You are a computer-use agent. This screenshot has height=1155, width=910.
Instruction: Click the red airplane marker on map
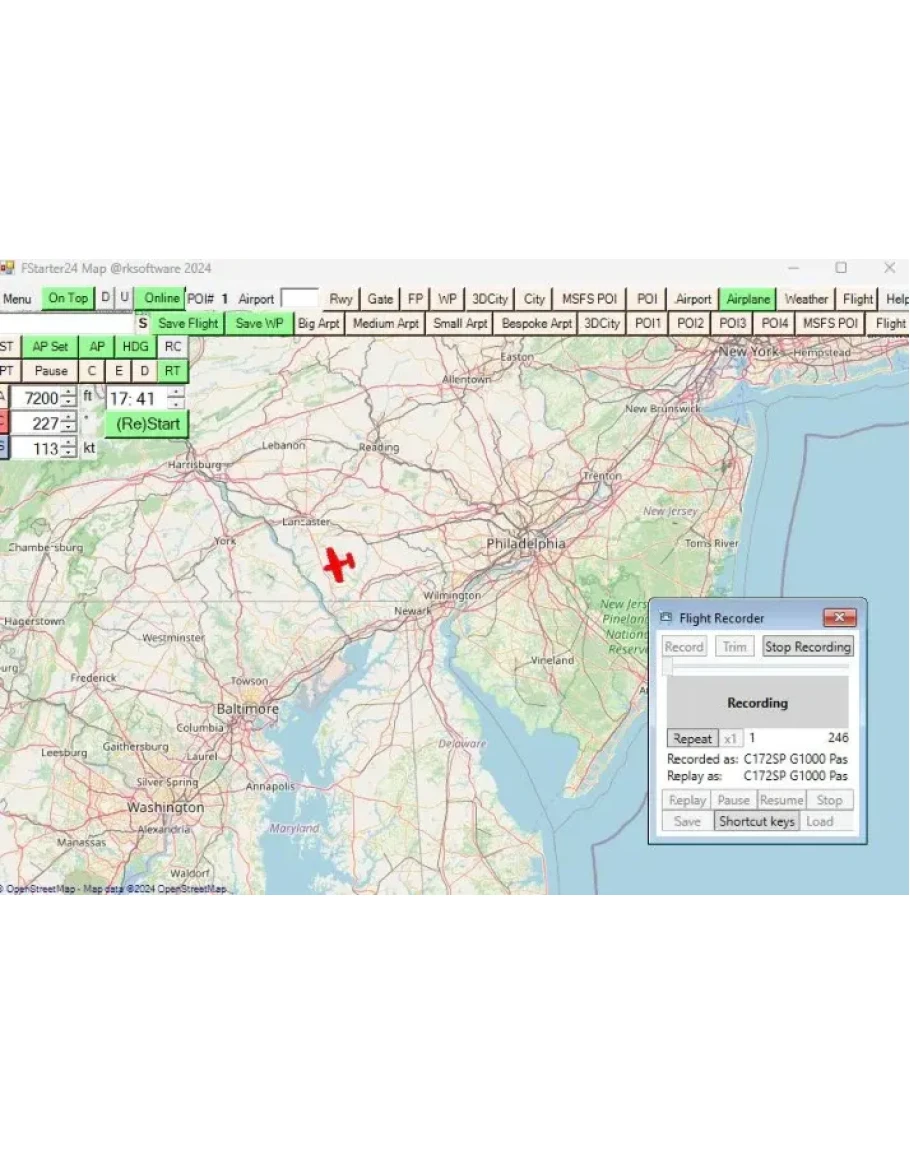339,564
